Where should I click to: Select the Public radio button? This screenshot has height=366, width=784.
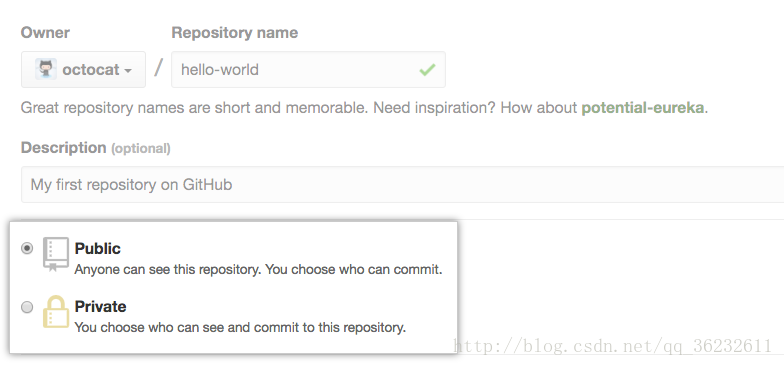27,248
